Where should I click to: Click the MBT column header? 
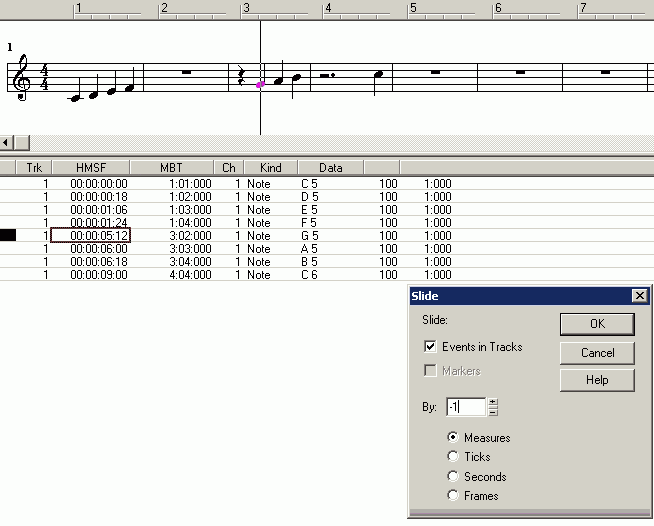171,168
